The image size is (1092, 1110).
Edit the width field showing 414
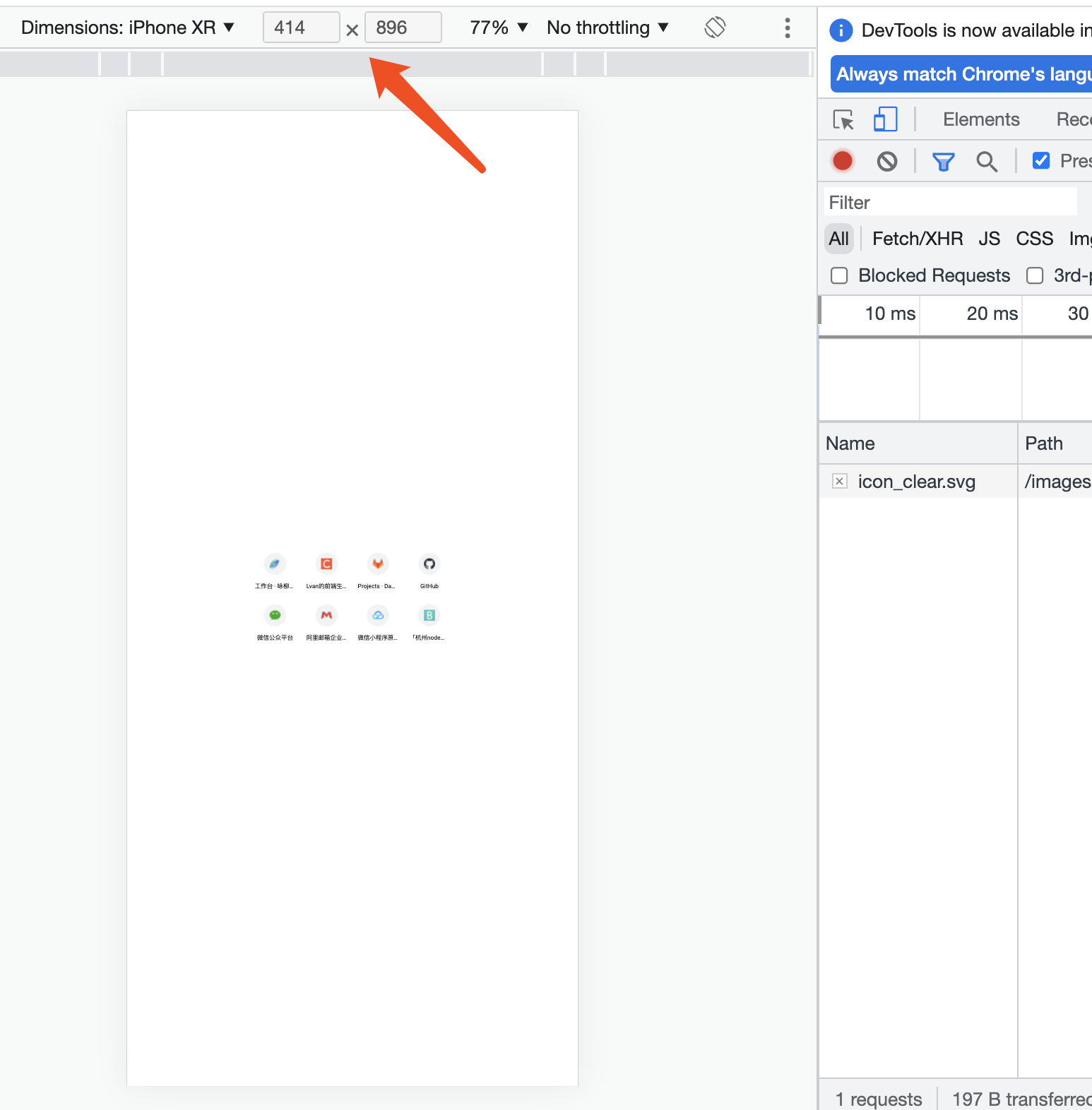point(301,28)
